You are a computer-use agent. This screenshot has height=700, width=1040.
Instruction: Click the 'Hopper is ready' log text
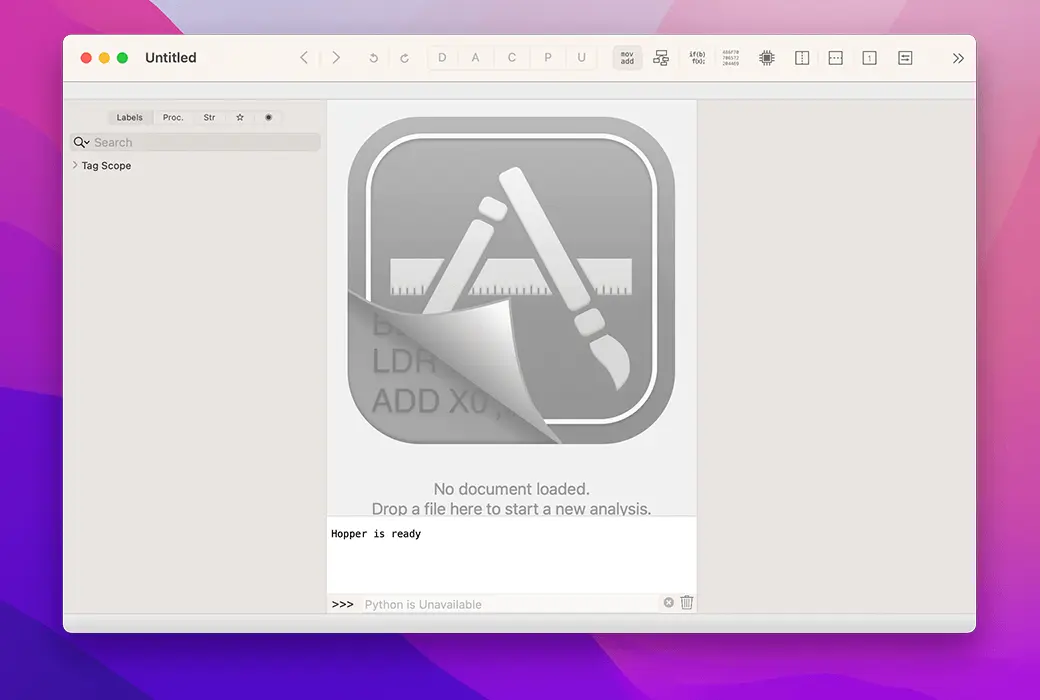[376, 533]
